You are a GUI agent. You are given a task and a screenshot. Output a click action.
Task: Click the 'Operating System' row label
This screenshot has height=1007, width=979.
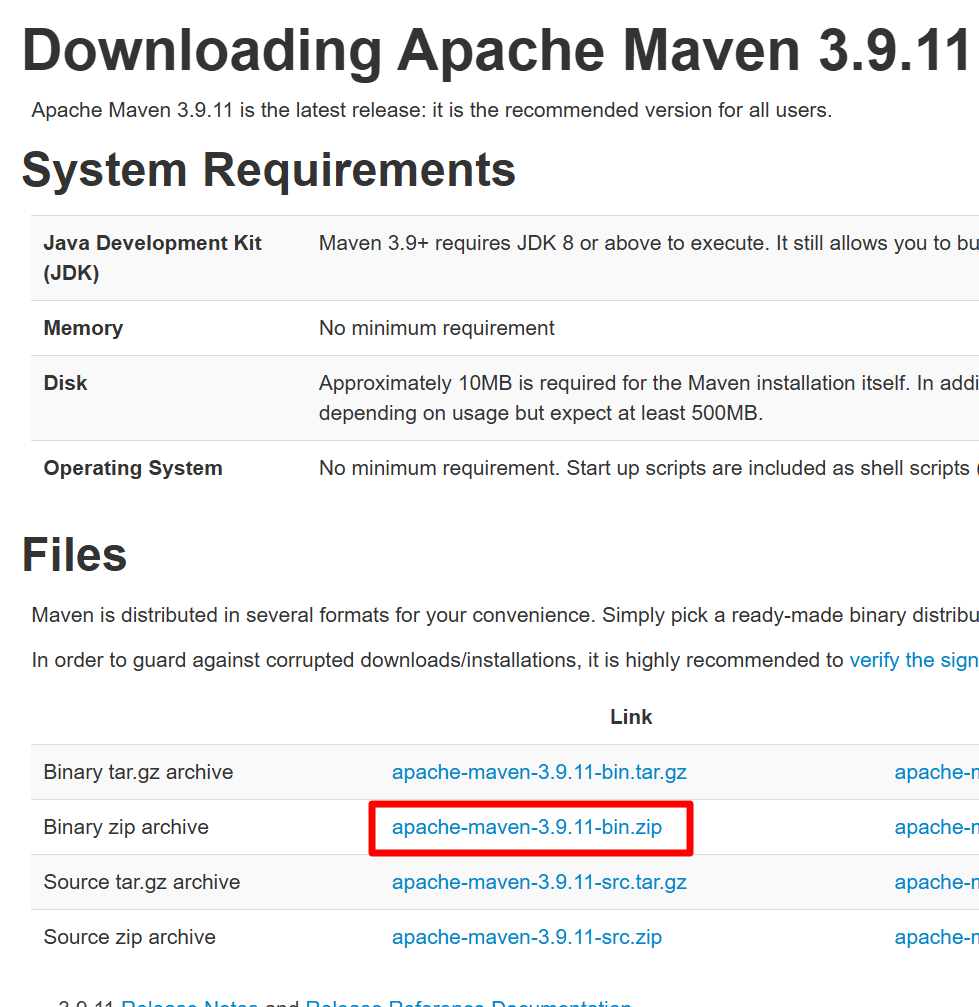click(133, 468)
